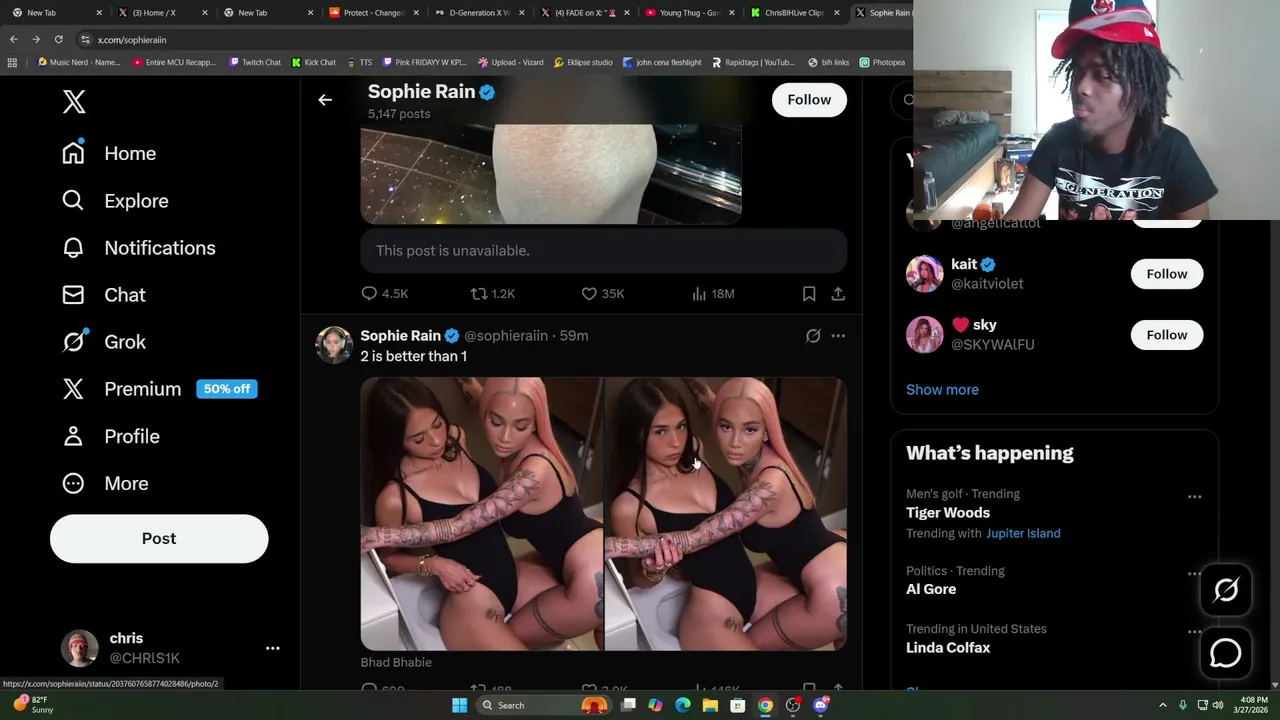Image resolution: width=1280 pixels, height=720 pixels.
Task: Follow sky @SKYWAlFU
Action: (x=1167, y=335)
